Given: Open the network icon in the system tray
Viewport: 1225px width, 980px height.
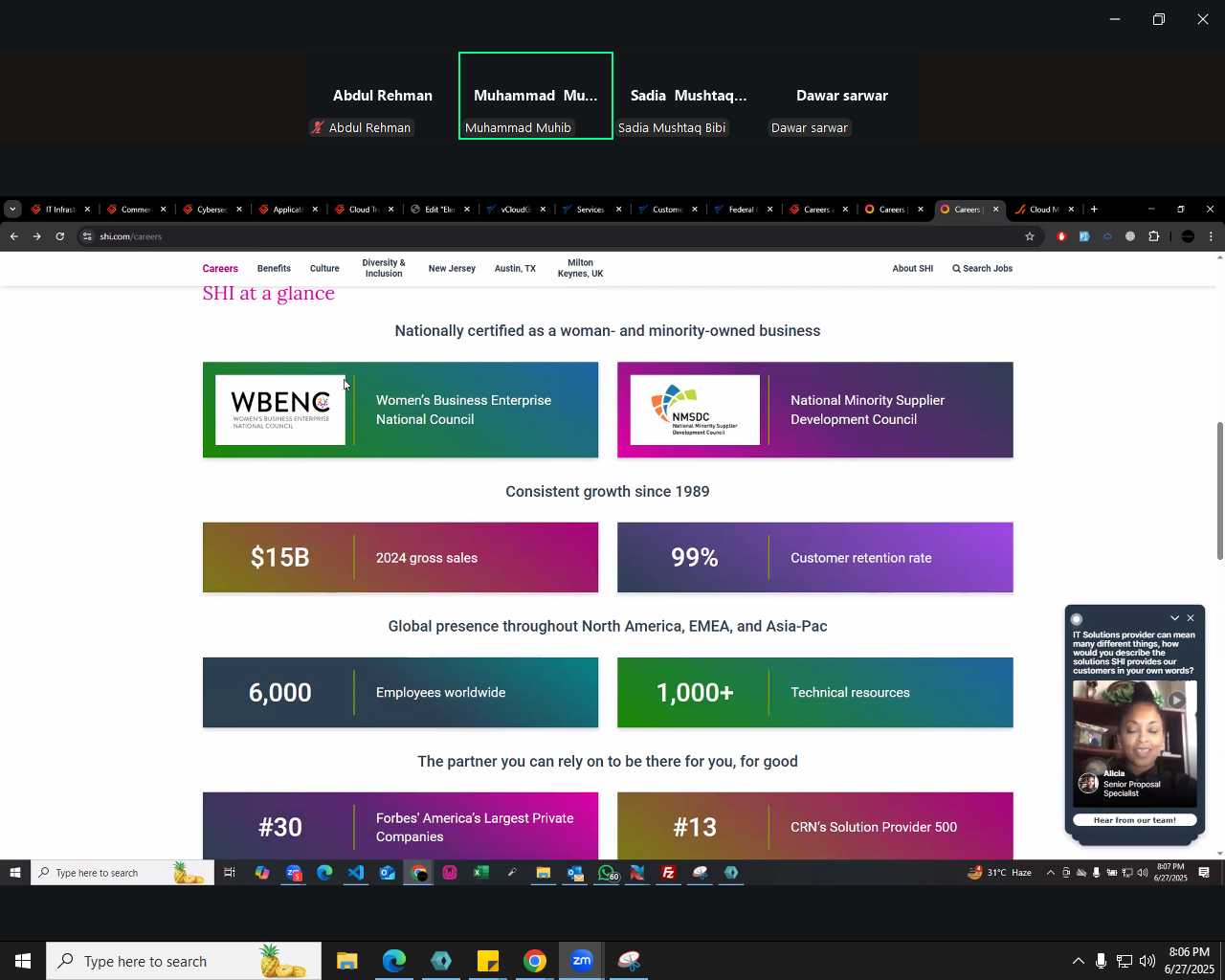Looking at the screenshot, I should tap(1125, 961).
